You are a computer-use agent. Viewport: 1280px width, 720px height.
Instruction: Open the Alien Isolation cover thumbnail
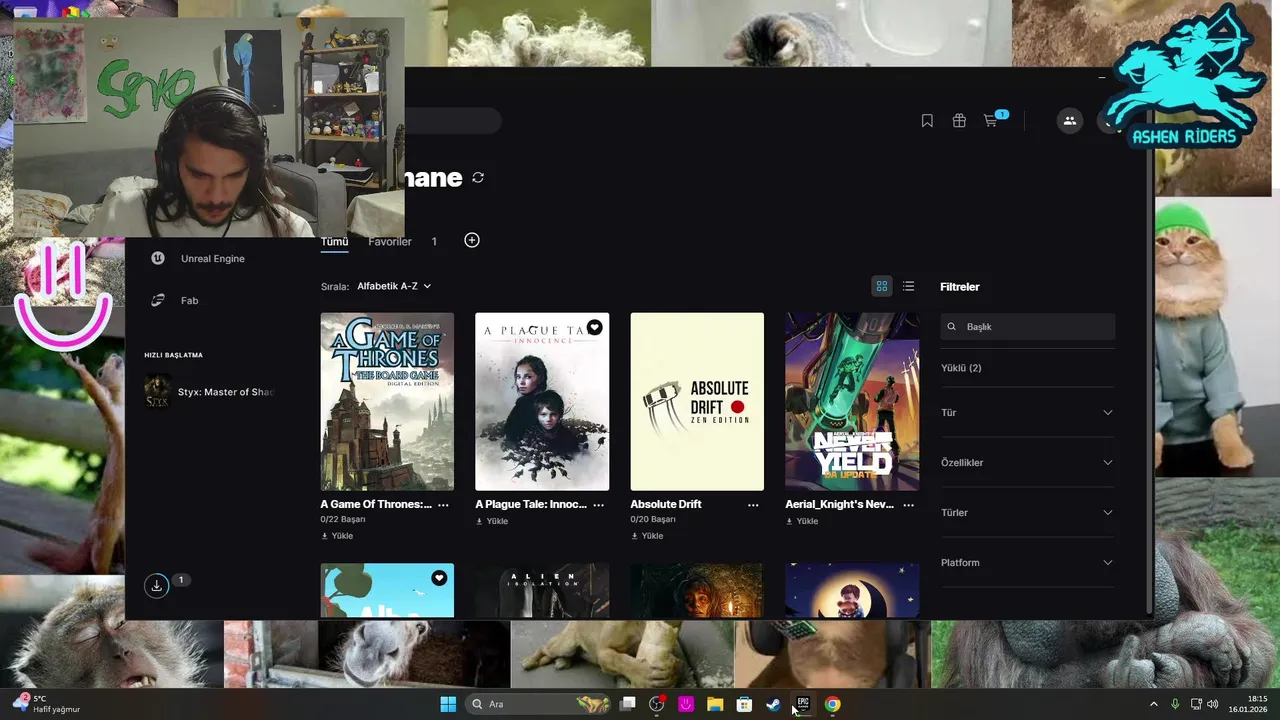(542, 591)
